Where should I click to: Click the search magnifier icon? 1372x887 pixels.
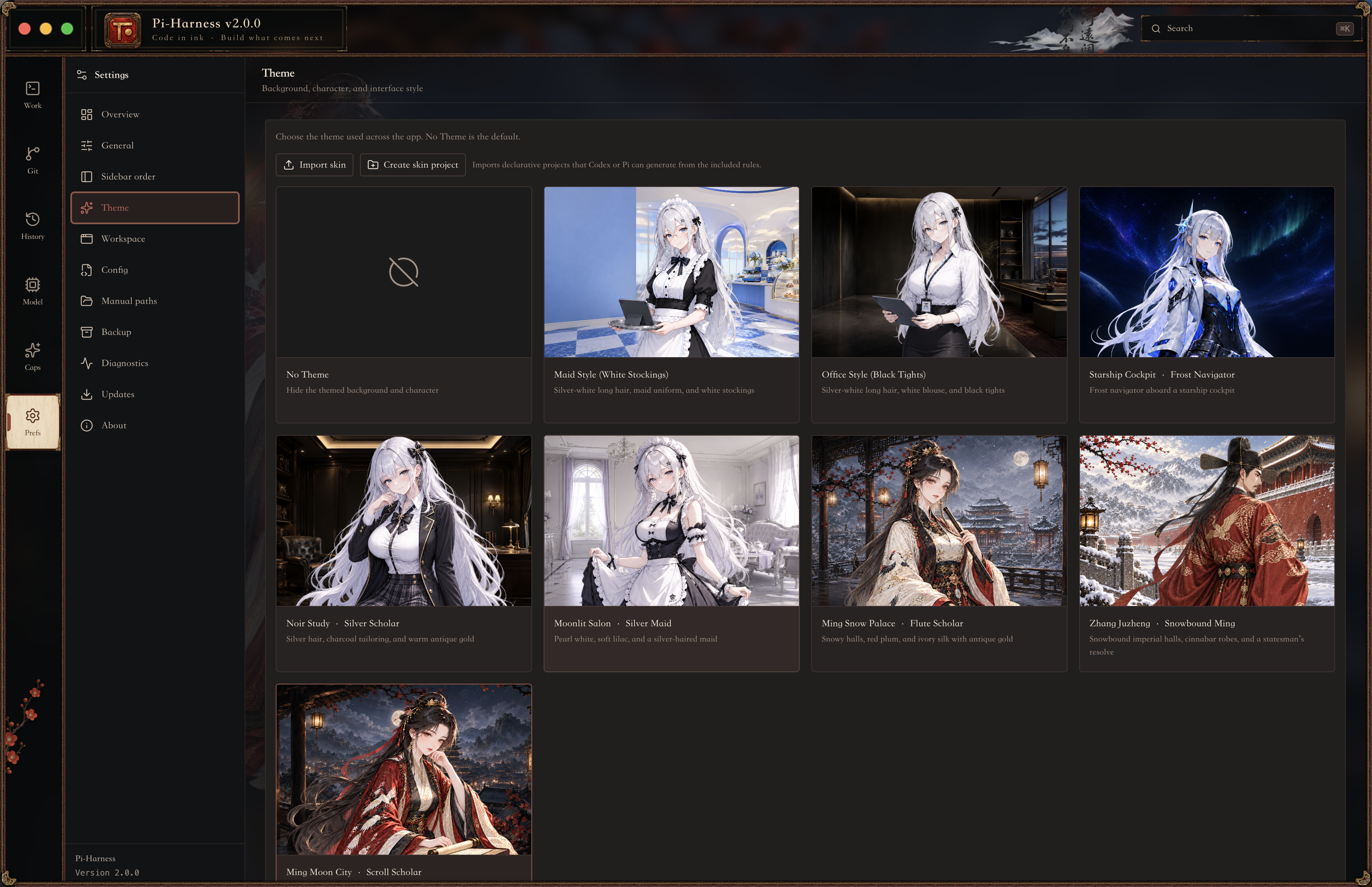[1156, 29]
